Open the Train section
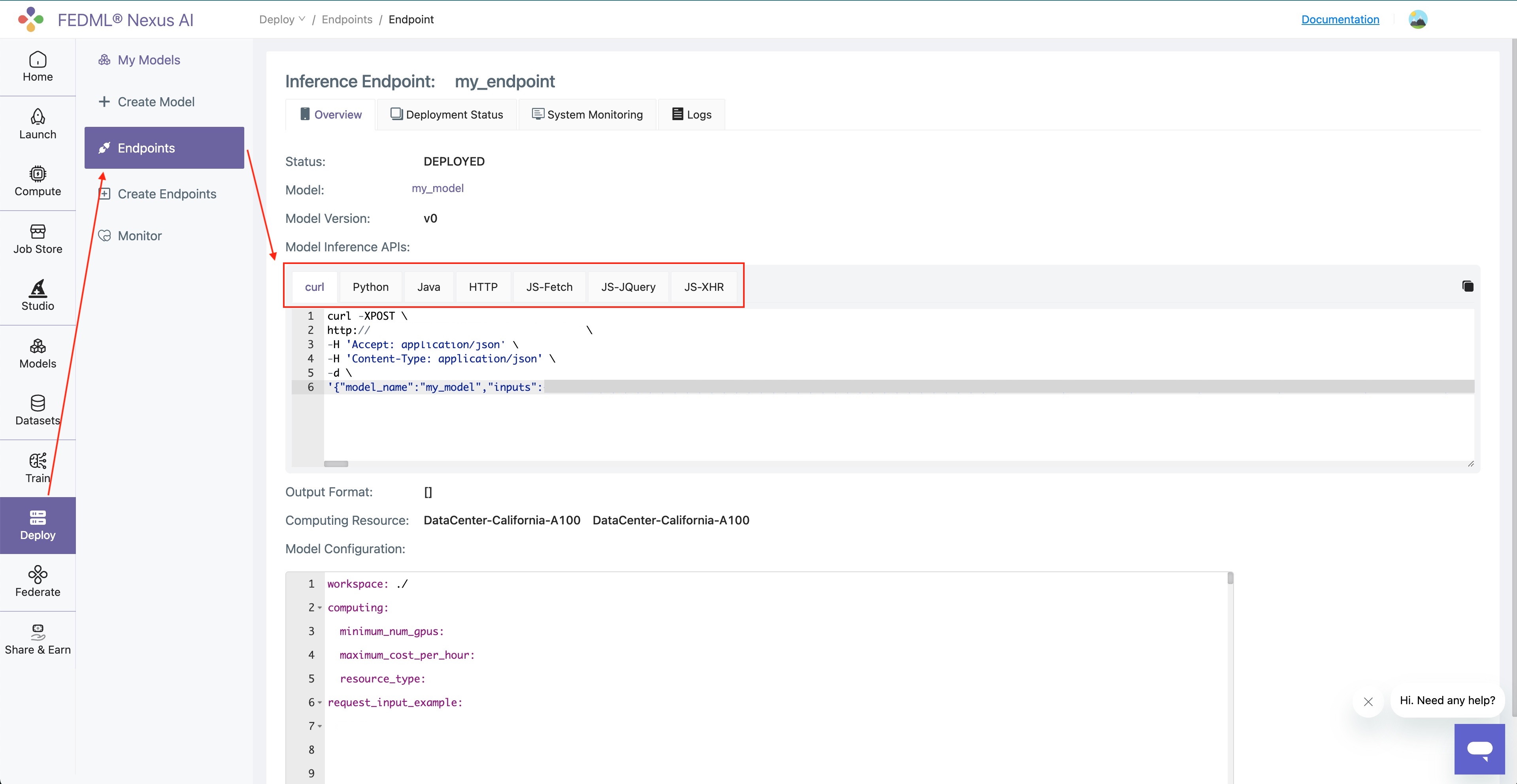 [x=38, y=469]
